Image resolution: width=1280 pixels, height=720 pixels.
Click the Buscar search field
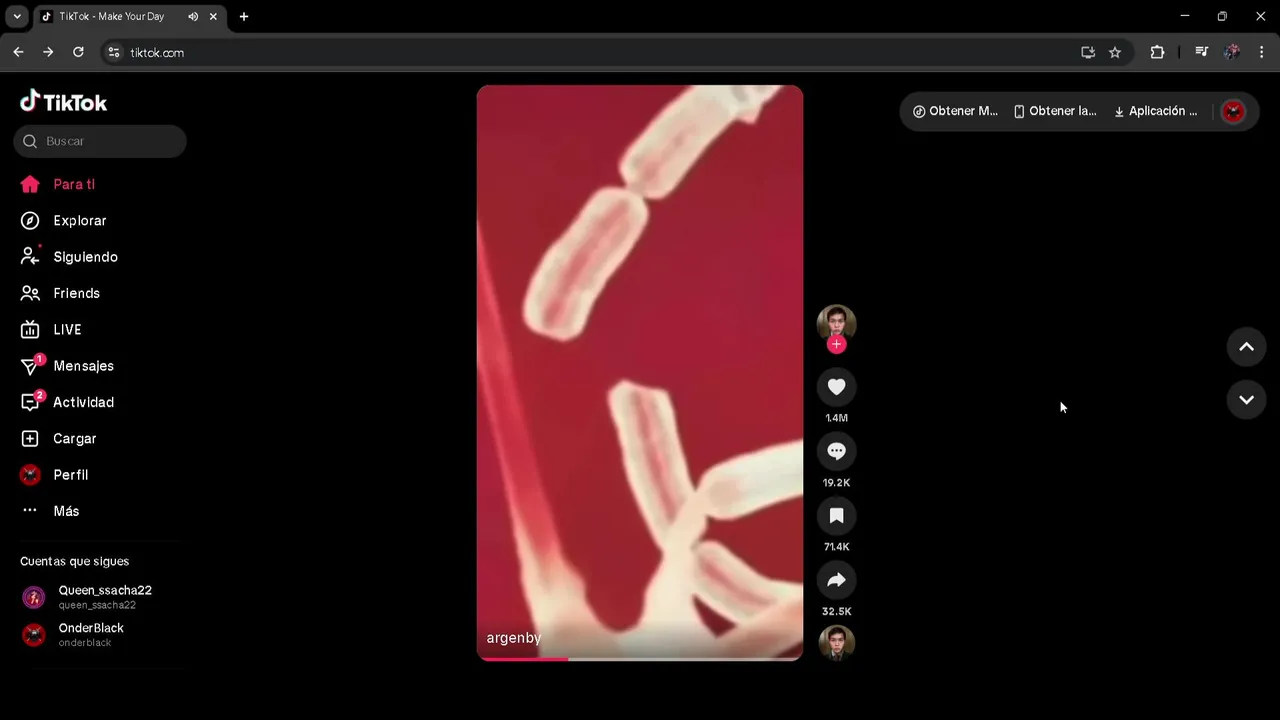[100, 141]
